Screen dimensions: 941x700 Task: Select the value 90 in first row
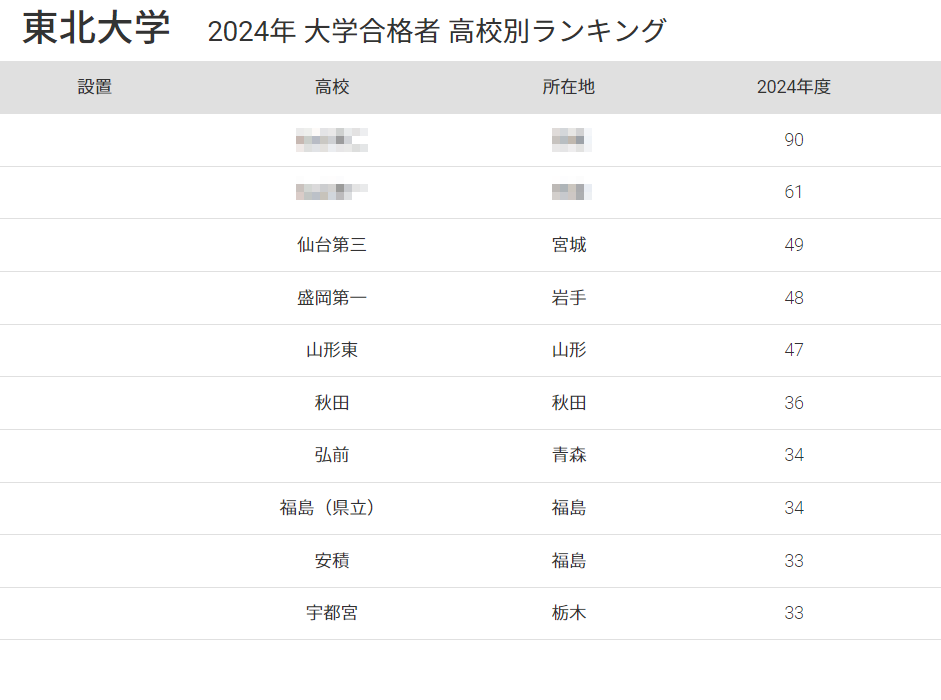[x=794, y=140]
